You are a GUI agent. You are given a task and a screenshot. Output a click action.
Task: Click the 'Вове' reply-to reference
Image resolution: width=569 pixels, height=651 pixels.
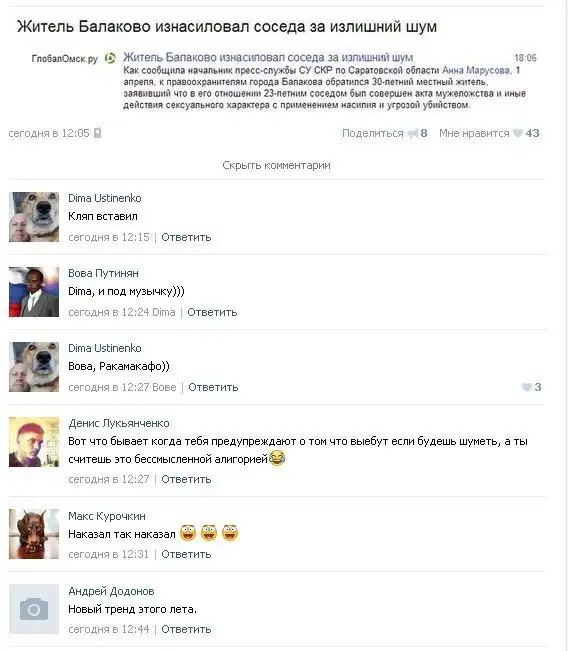click(x=164, y=387)
